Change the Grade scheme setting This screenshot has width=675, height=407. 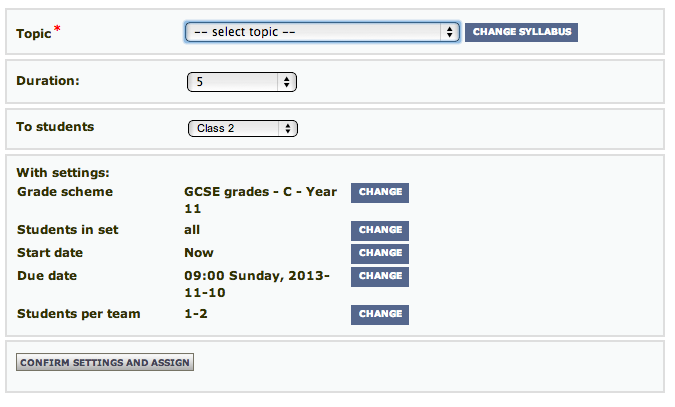point(380,193)
